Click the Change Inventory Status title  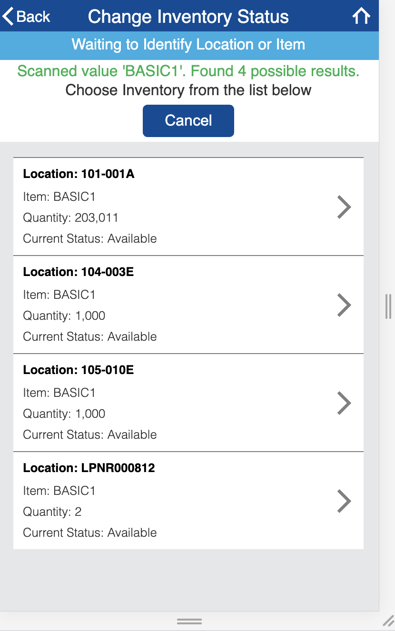tap(188, 17)
